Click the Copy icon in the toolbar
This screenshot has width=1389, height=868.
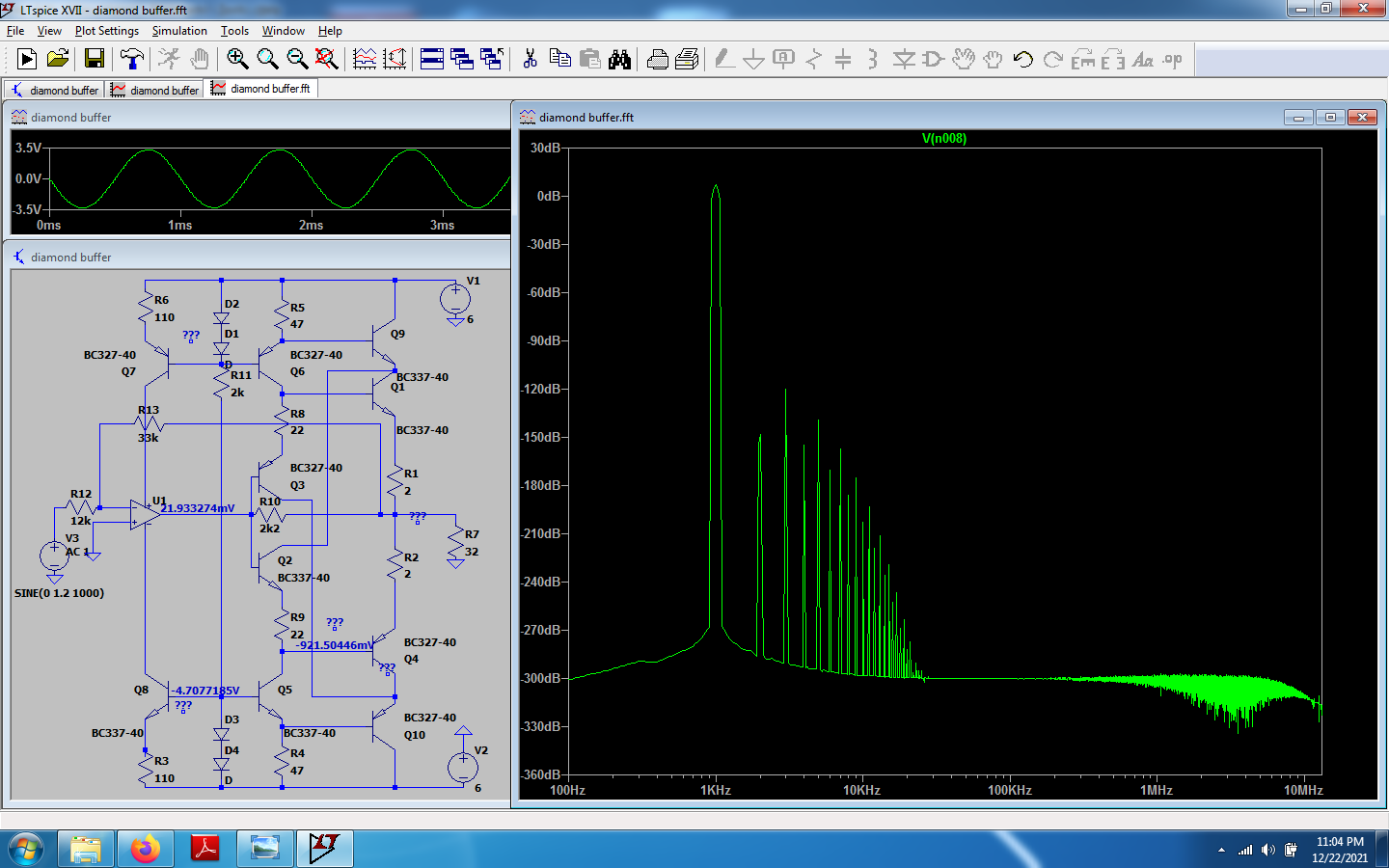pyautogui.click(x=559, y=60)
